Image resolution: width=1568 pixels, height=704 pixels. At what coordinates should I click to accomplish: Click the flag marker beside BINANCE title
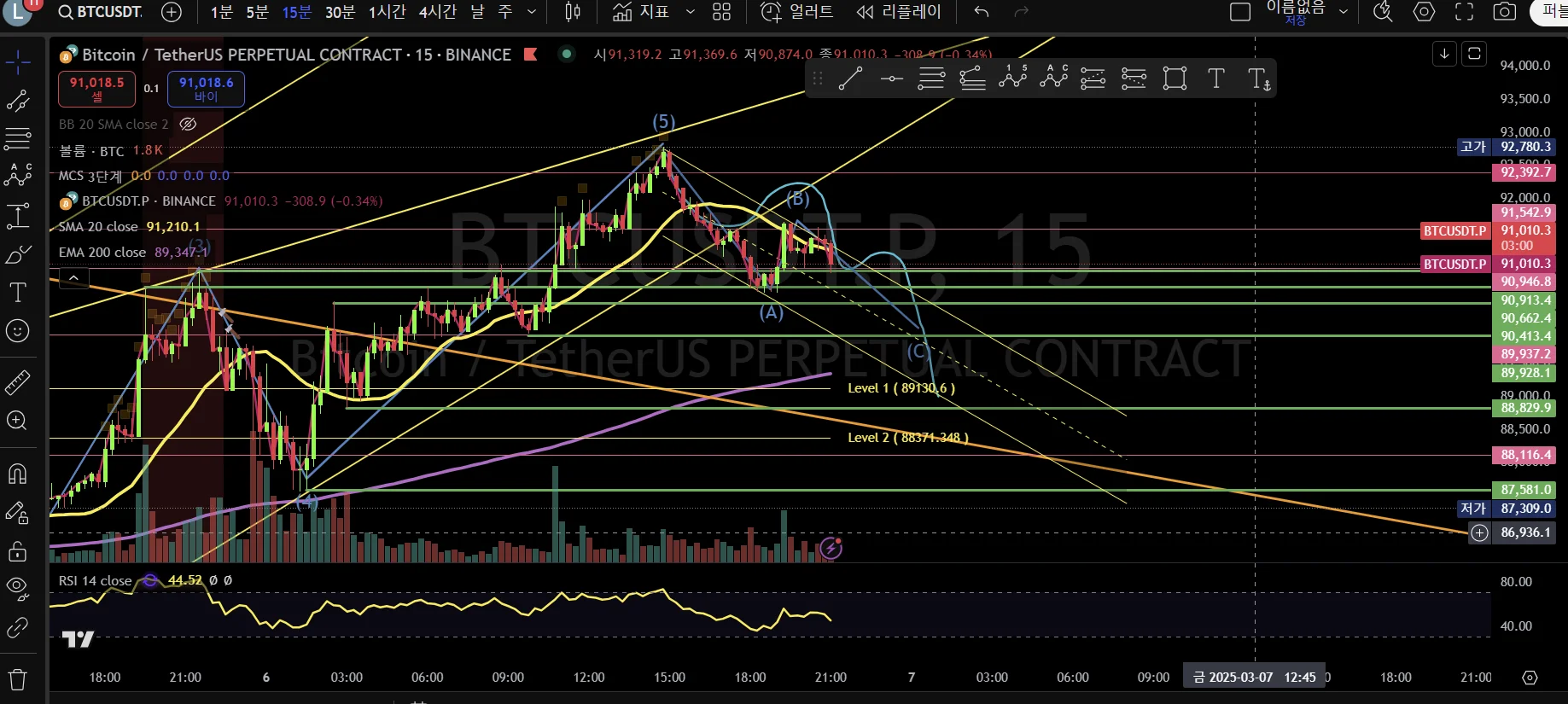[x=531, y=55]
